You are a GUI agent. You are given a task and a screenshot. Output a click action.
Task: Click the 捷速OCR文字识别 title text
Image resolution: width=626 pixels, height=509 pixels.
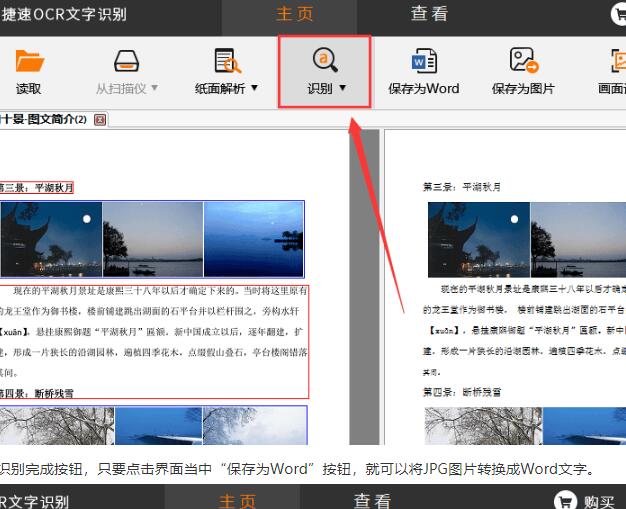(64, 14)
